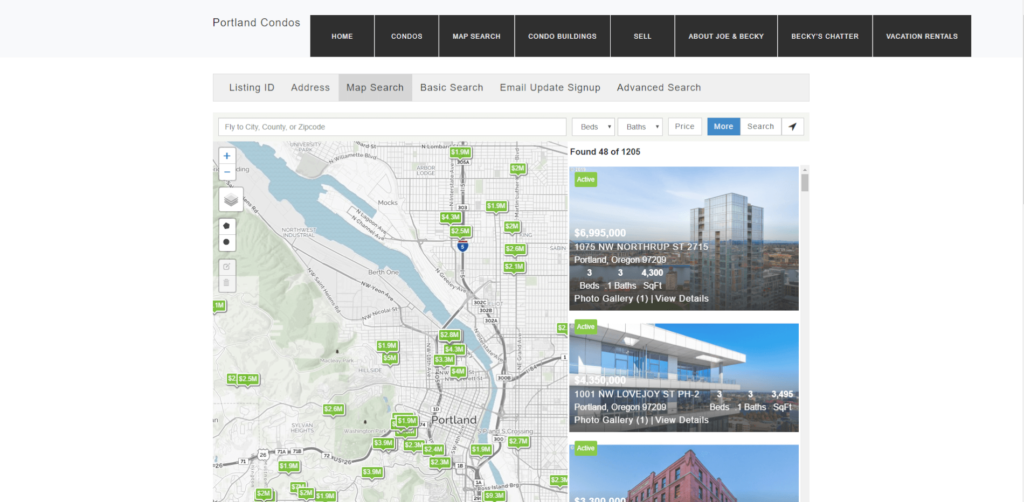Open the Email Update Signup tab
This screenshot has height=502, width=1024.
[x=550, y=87]
